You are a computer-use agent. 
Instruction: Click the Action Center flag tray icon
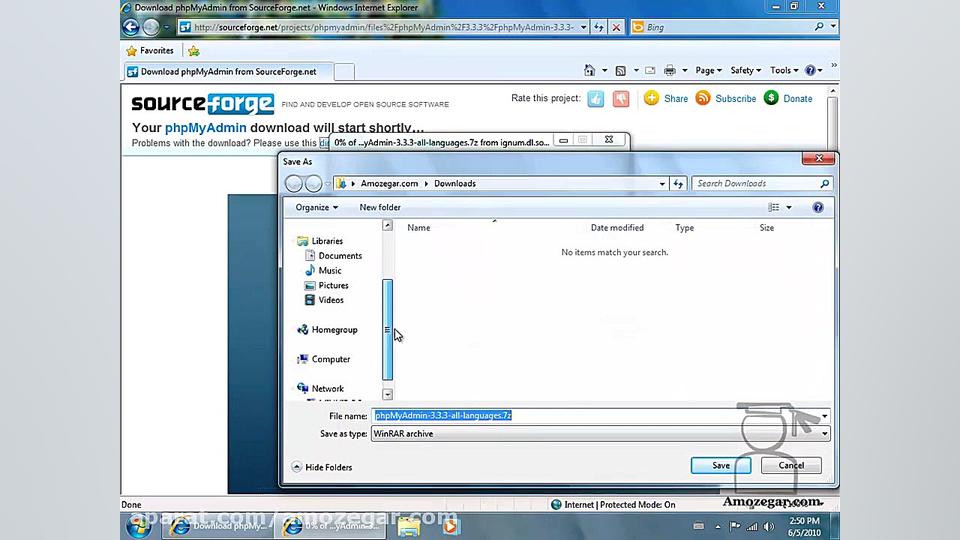pos(735,527)
